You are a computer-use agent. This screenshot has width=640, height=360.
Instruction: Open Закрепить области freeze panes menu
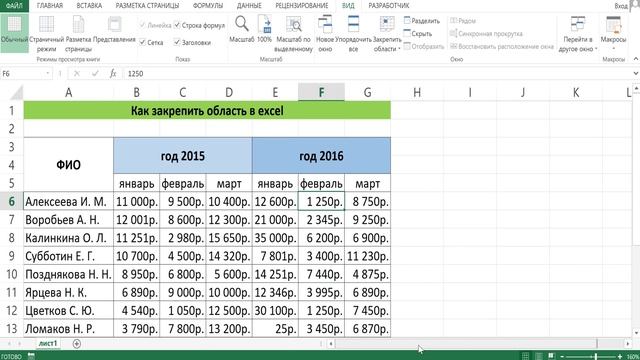click(x=387, y=34)
